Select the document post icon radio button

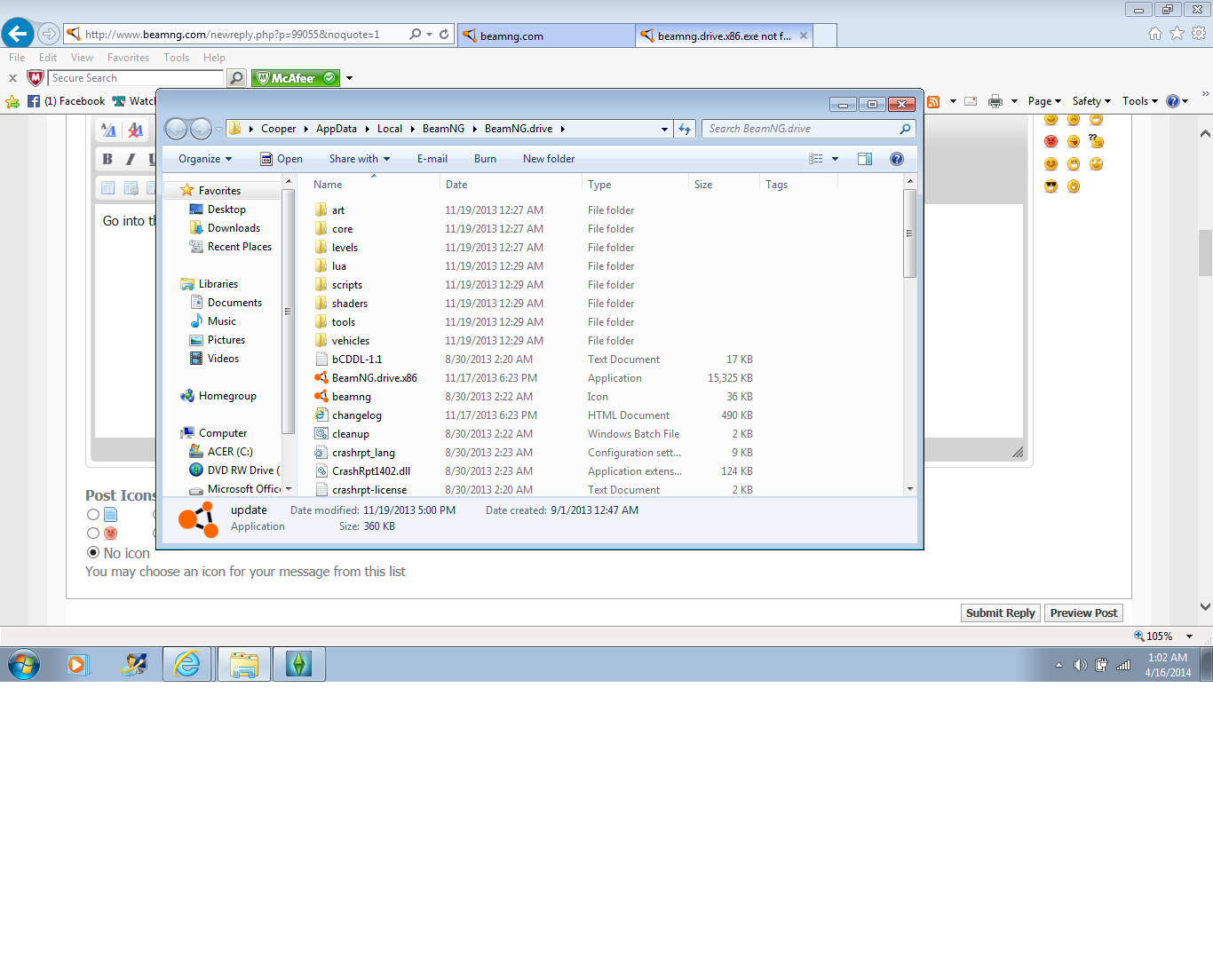(93, 514)
